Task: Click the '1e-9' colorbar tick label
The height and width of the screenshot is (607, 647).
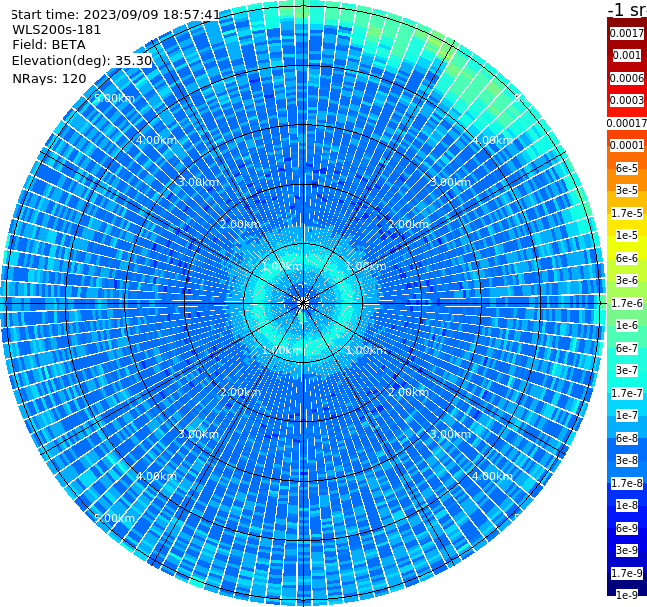Action: point(627,595)
